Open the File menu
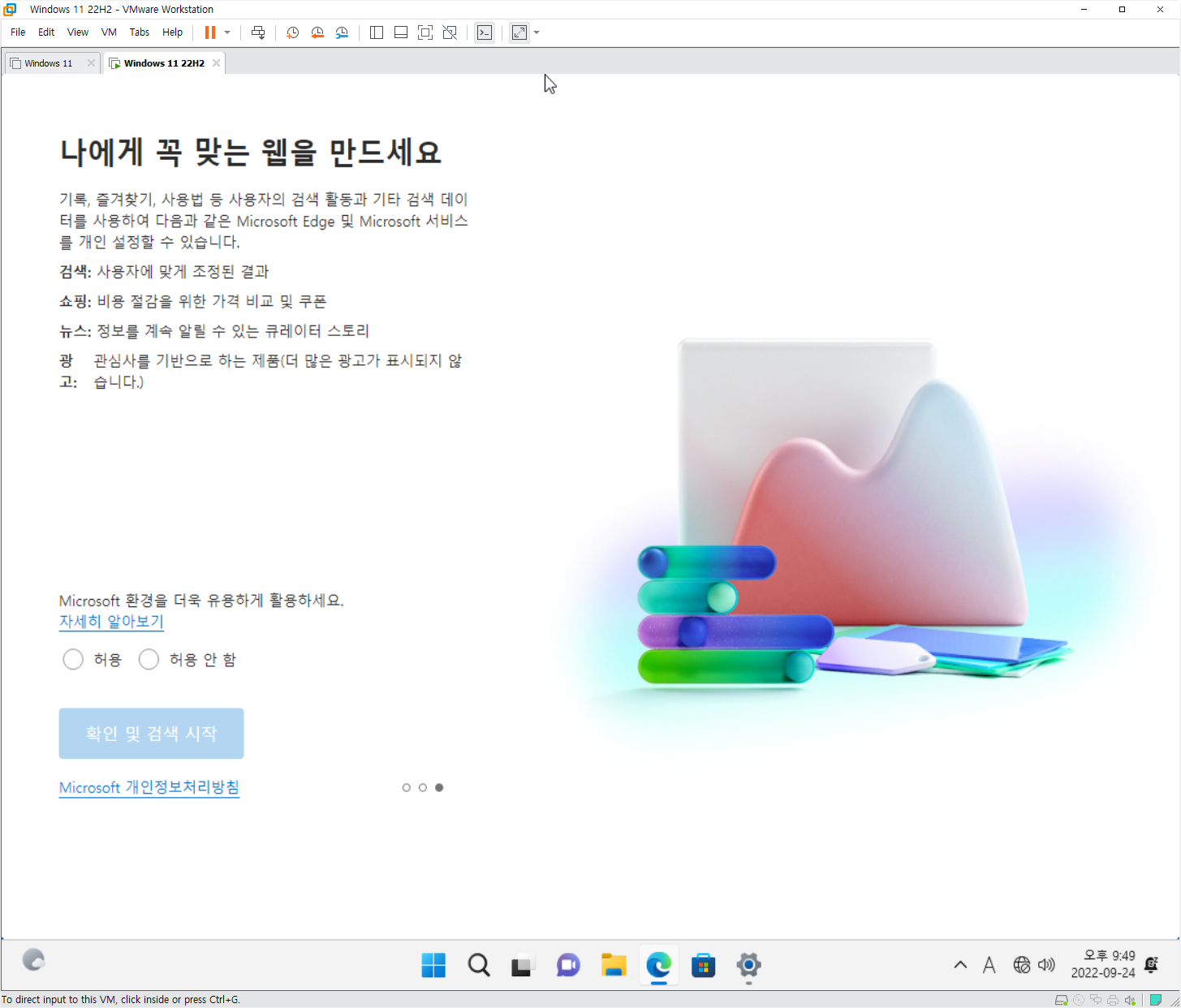Viewport: 1181px width, 1008px height. coord(18,32)
